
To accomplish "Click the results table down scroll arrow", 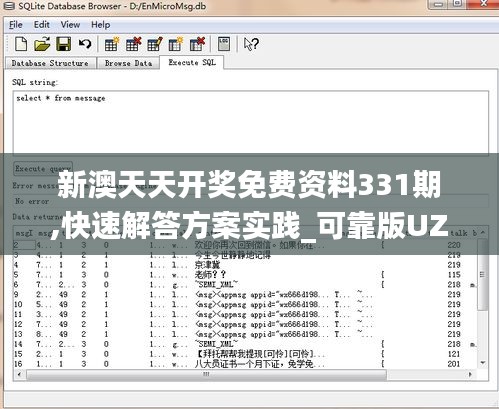I will (483, 363).
